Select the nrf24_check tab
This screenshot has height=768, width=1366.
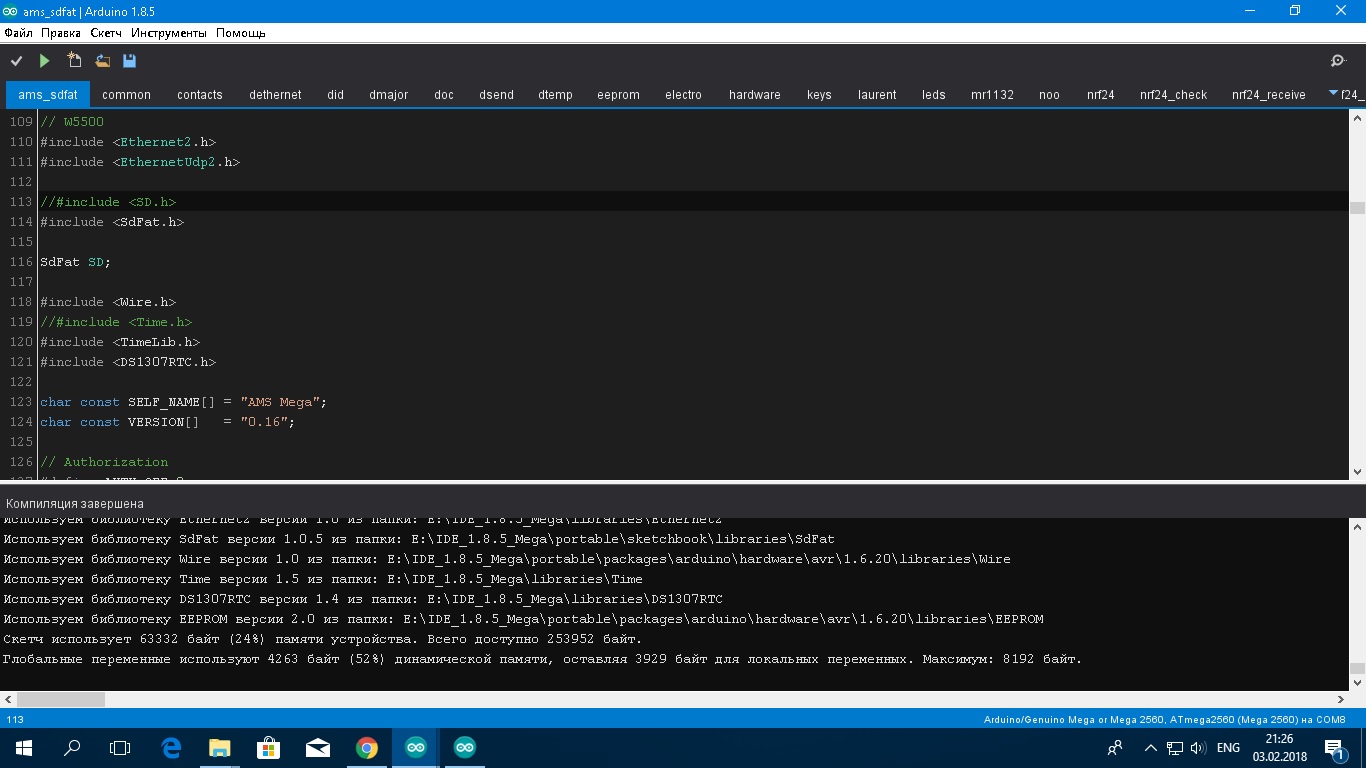pos(1173,95)
